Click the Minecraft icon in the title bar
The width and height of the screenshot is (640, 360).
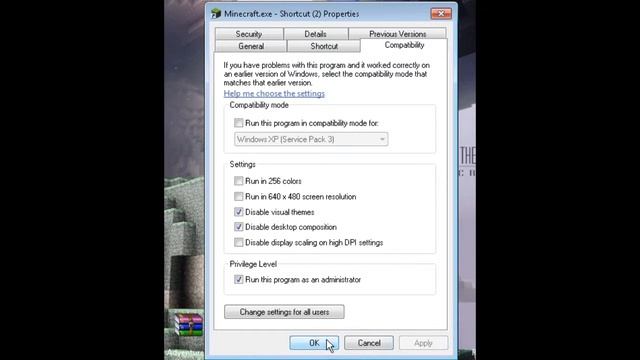(x=216, y=14)
